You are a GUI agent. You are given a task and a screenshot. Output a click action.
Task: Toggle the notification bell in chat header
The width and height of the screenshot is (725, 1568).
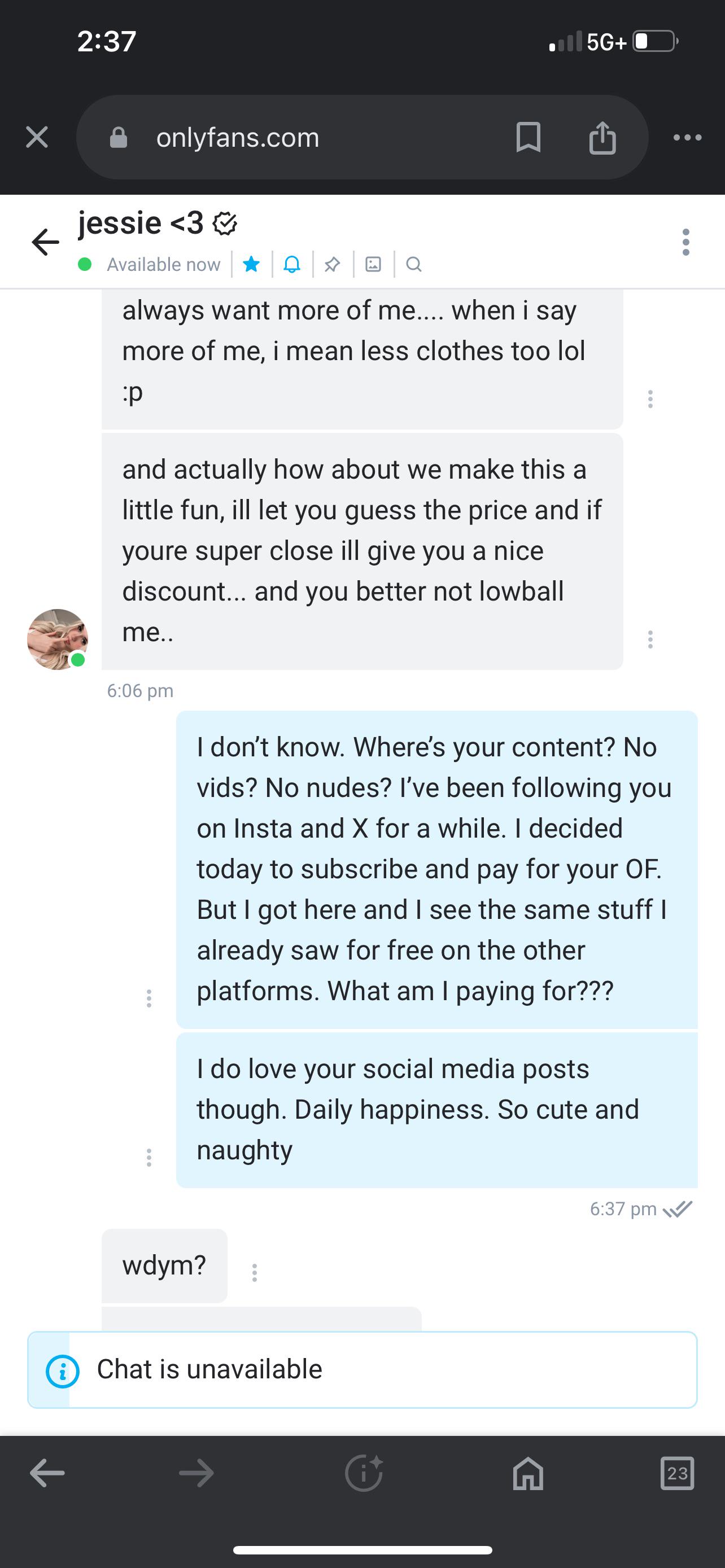pos(292,264)
